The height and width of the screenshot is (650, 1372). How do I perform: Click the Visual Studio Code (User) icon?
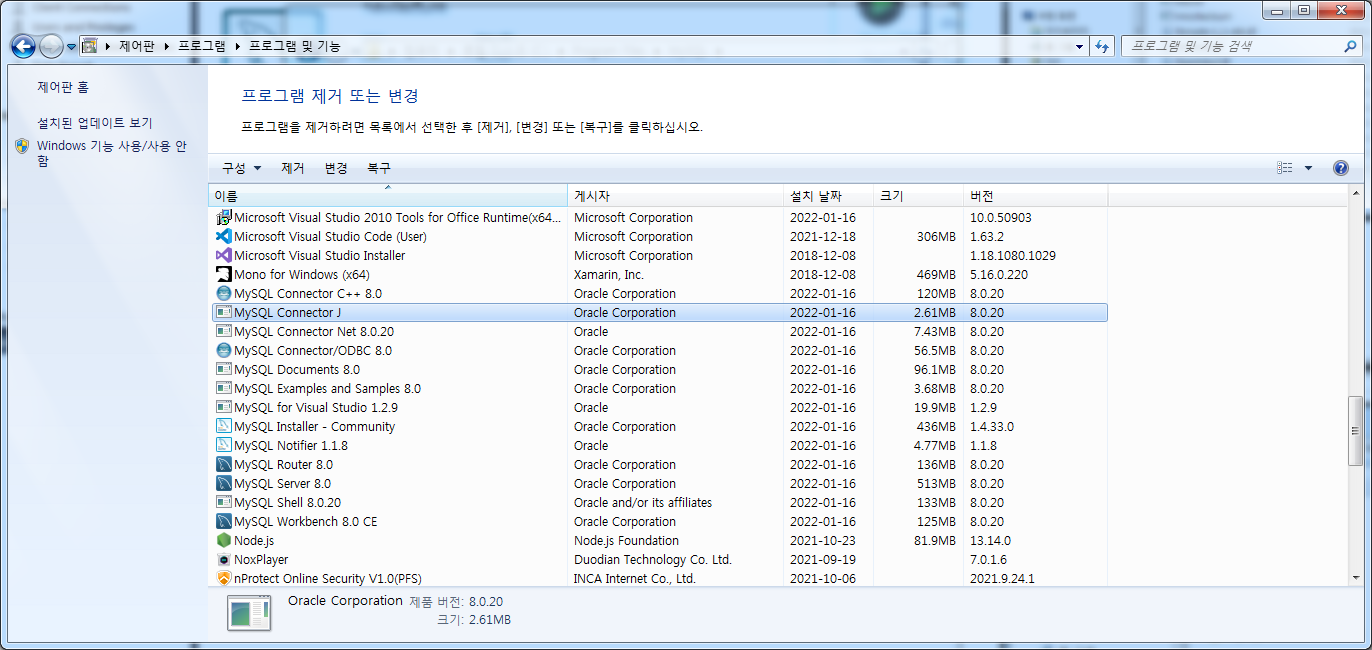[x=224, y=237]
